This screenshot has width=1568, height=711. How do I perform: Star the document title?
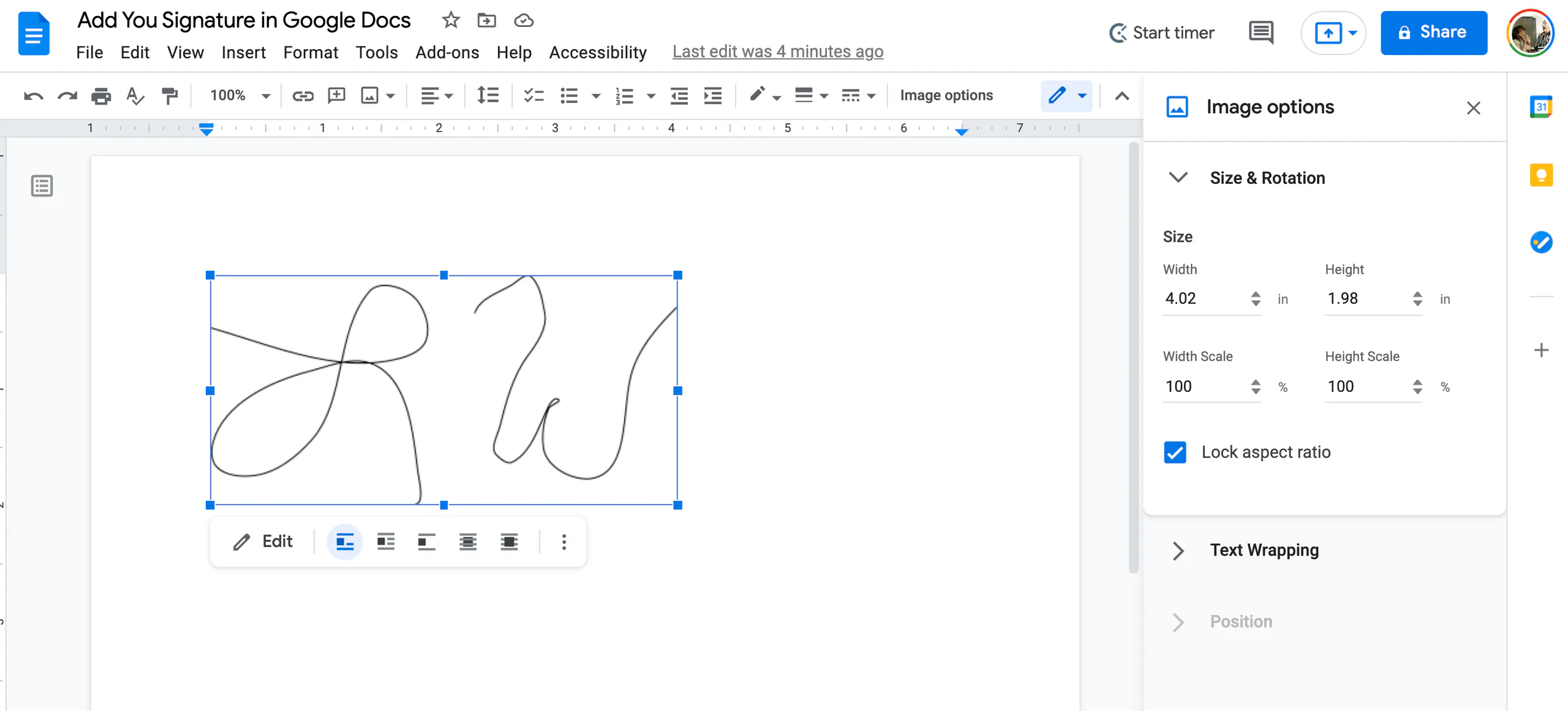[x=450, y=21]
